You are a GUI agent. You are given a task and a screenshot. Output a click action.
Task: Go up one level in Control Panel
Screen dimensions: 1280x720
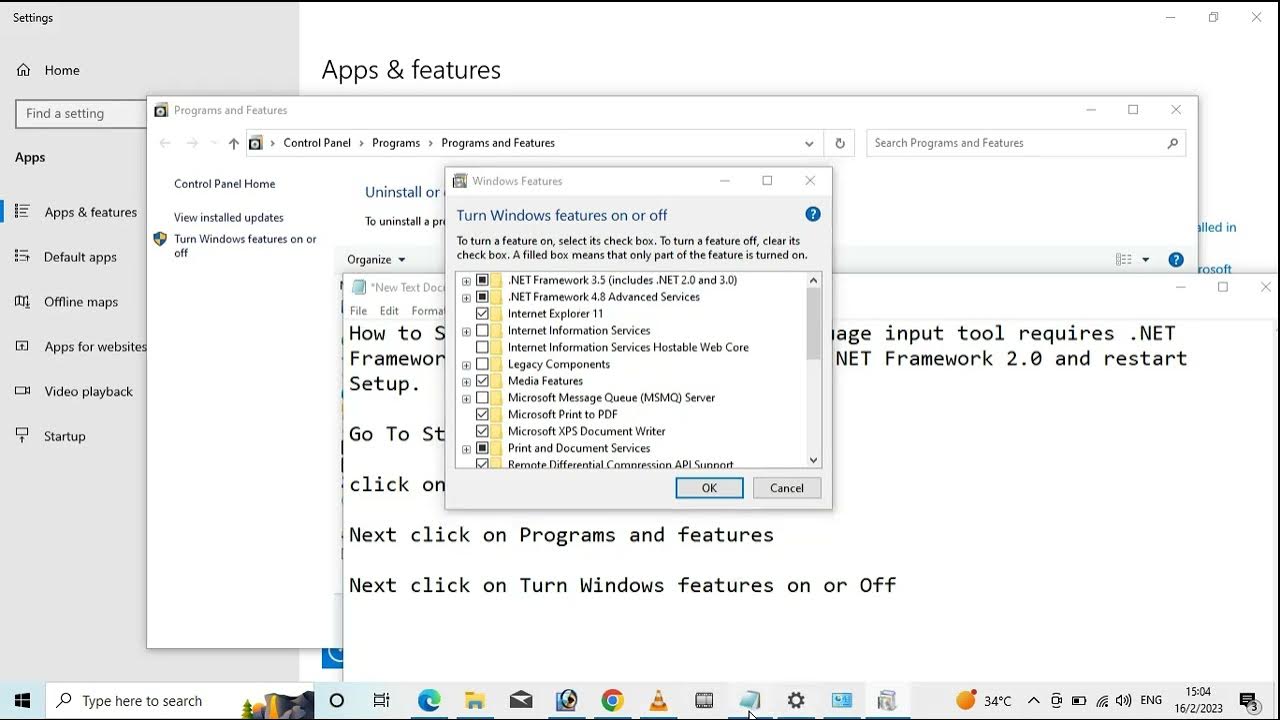(x=234, y=143)
